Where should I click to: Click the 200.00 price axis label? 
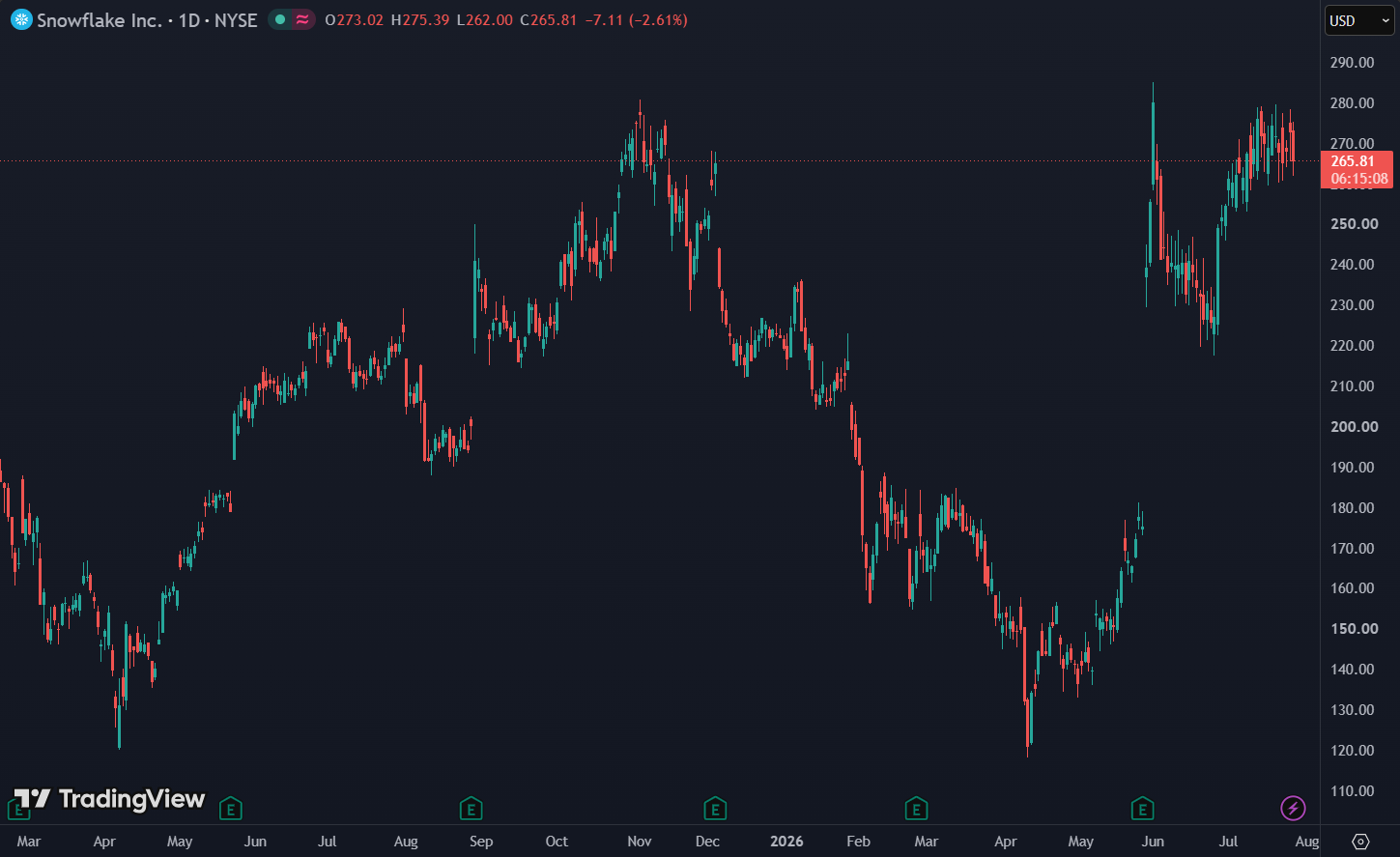1354,427
